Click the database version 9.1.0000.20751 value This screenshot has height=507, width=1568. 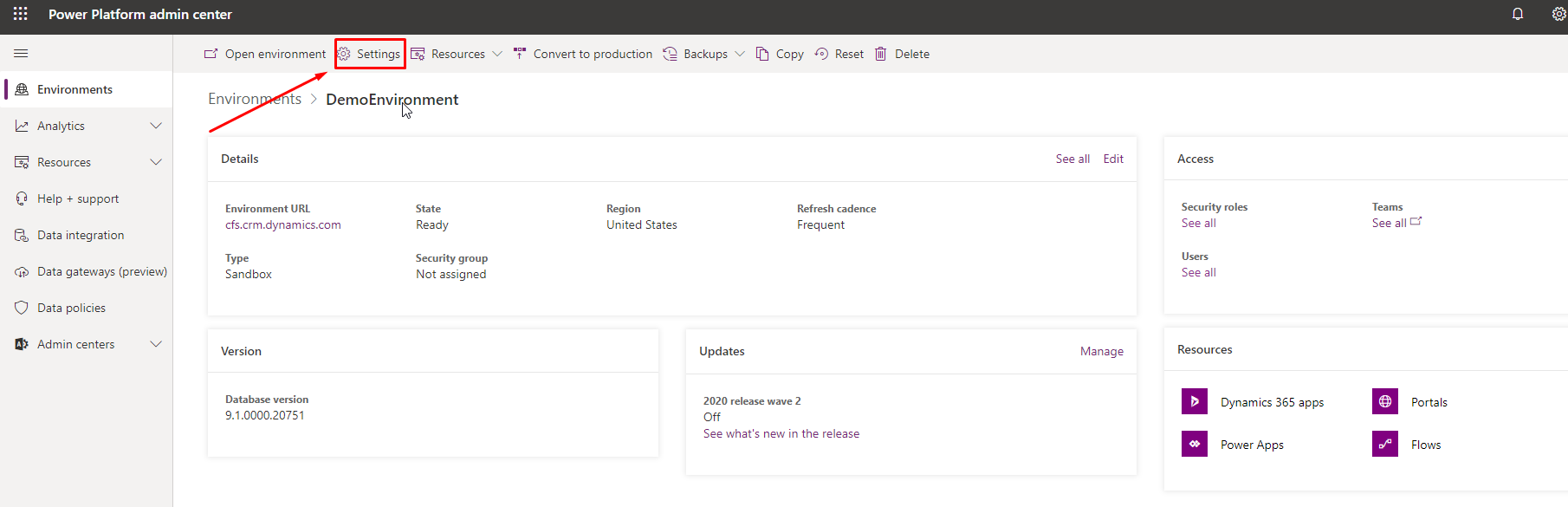pyautogui.click(x=265, y=415)
